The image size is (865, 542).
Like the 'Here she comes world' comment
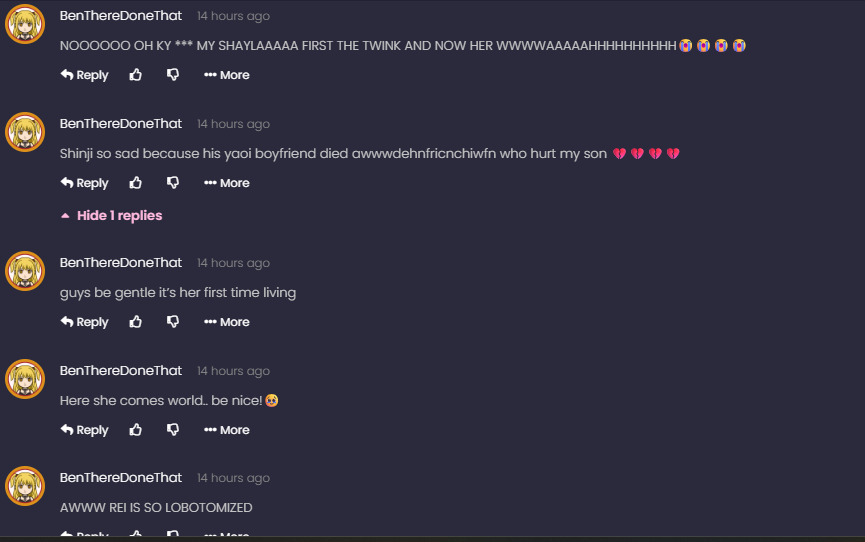point(136,429)
